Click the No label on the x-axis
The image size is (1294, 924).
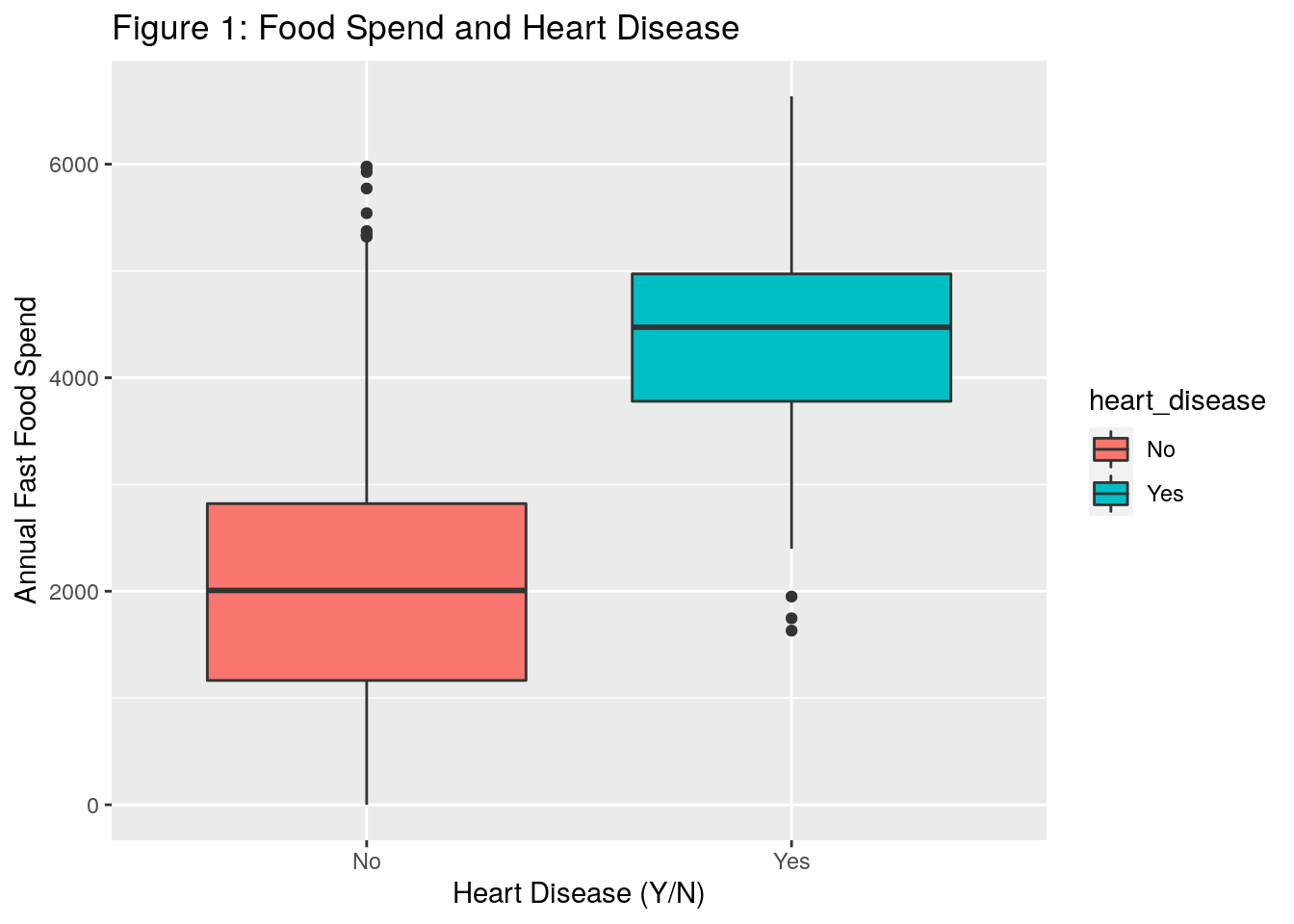tap(367, 861)
